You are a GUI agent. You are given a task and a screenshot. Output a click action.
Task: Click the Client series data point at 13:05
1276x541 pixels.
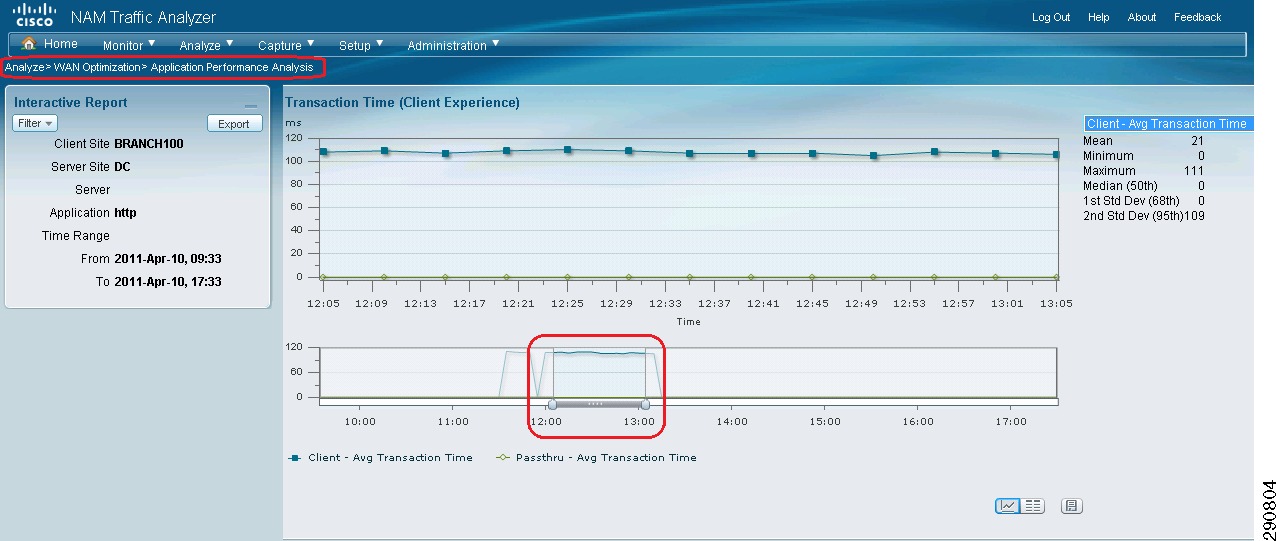point(1057,154)
